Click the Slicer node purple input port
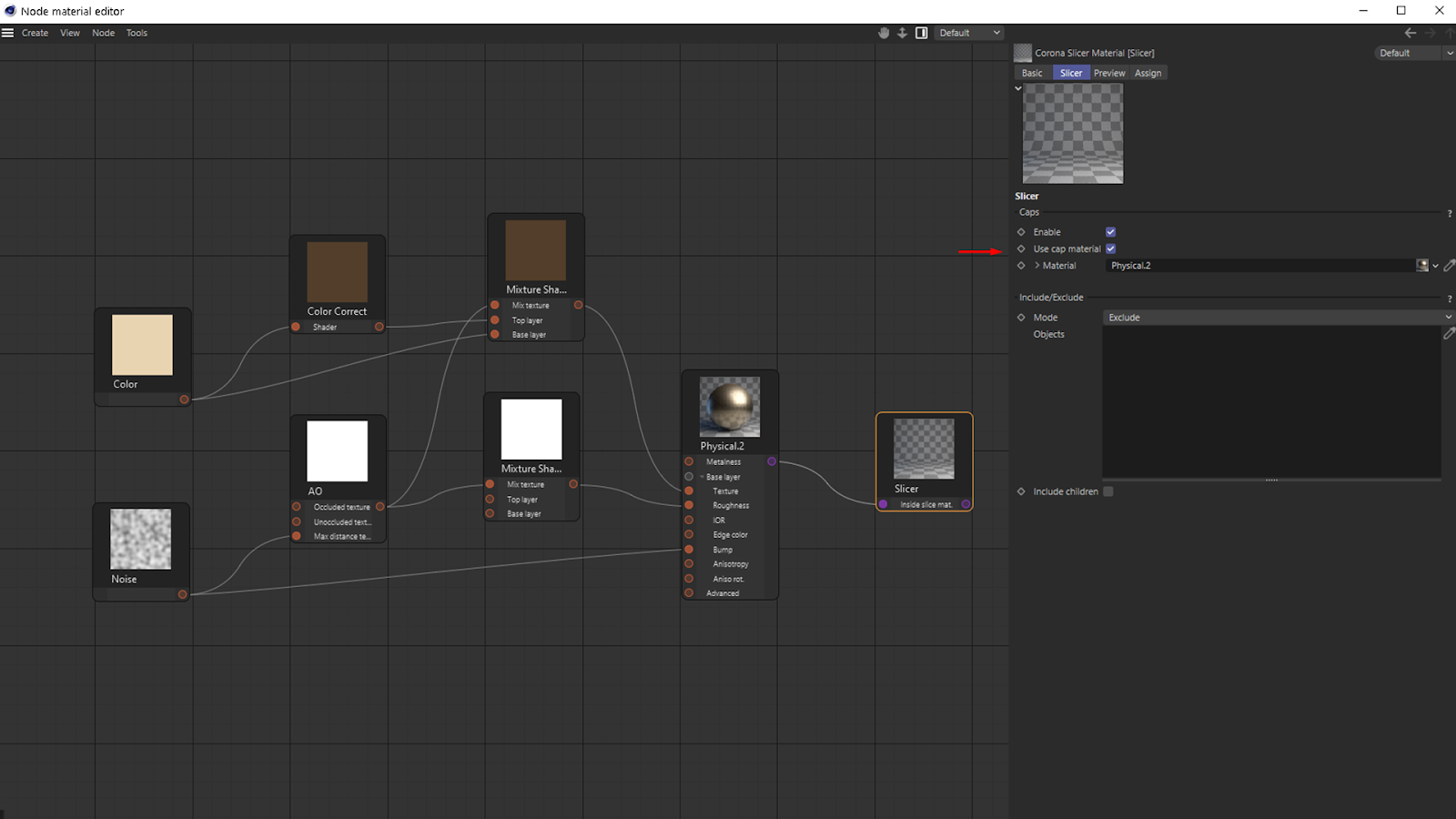The width and height of the screenshot is (1456, 819). click(883, 504)
